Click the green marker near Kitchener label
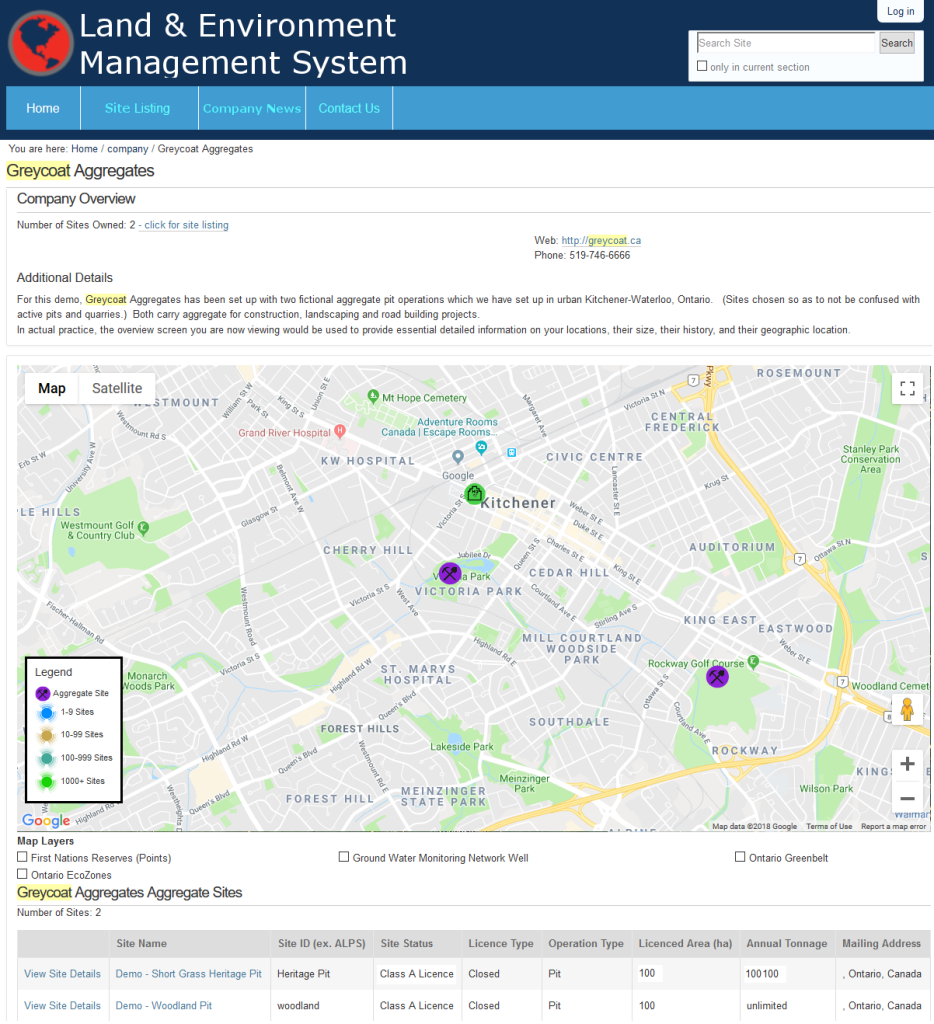 coord(475,494)
